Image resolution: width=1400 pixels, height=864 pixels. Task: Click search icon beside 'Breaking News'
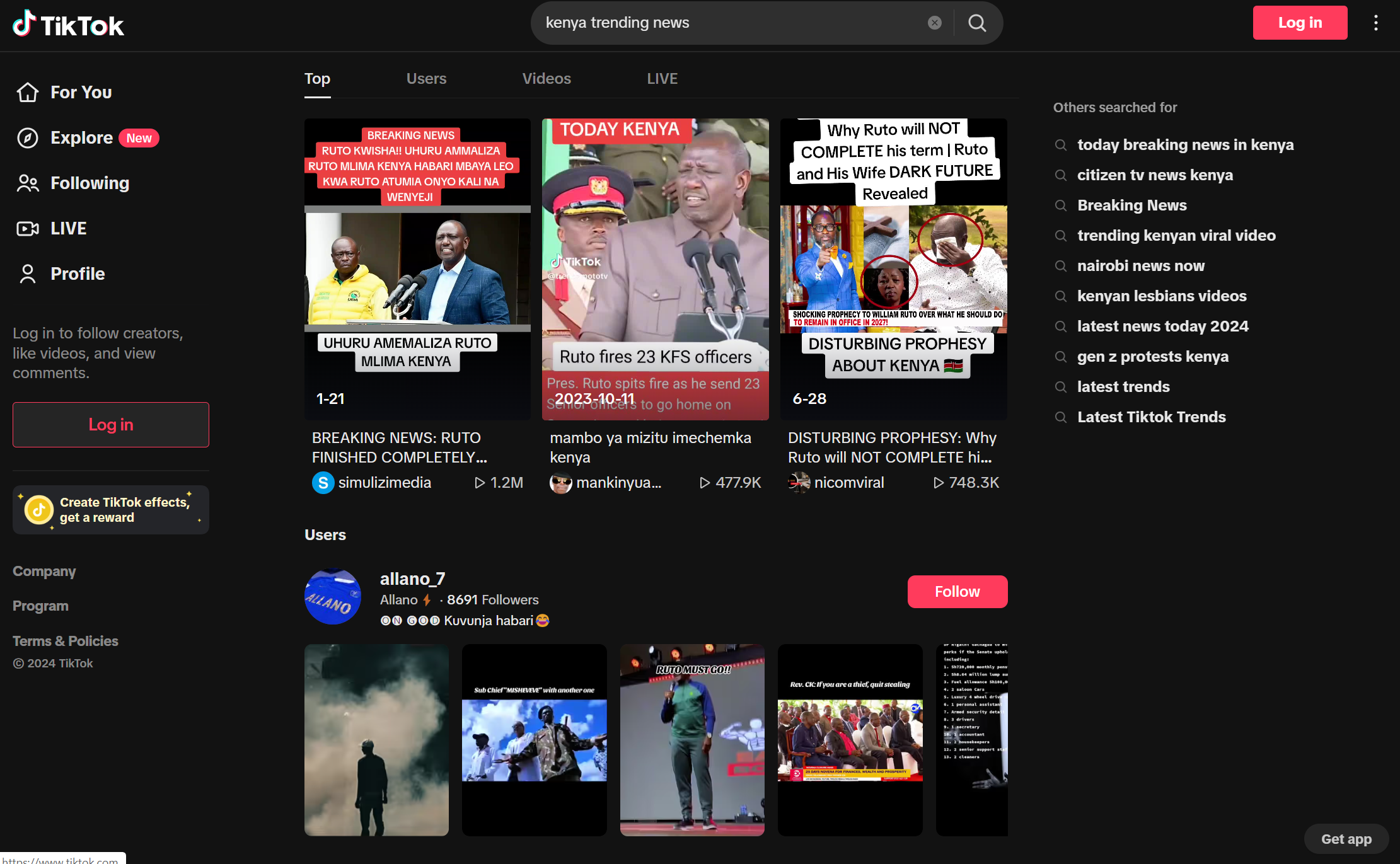[1061, 205]
